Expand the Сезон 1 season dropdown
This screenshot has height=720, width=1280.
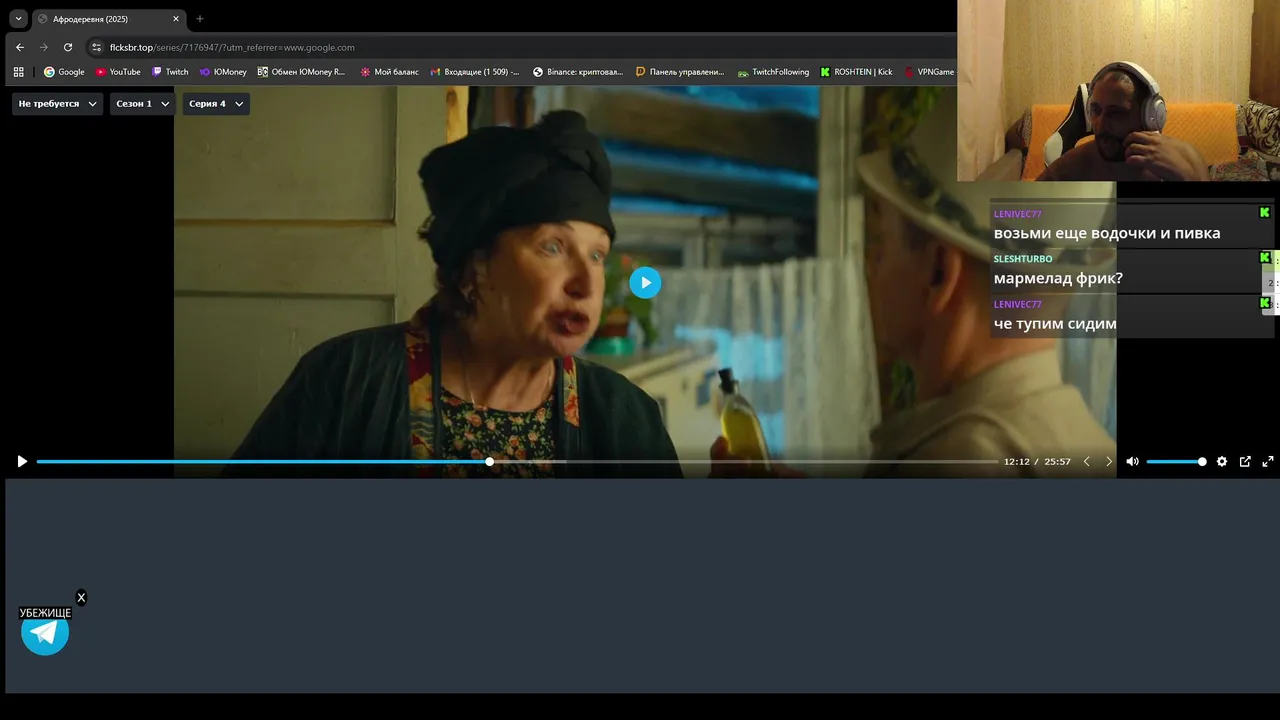(142, 104)
